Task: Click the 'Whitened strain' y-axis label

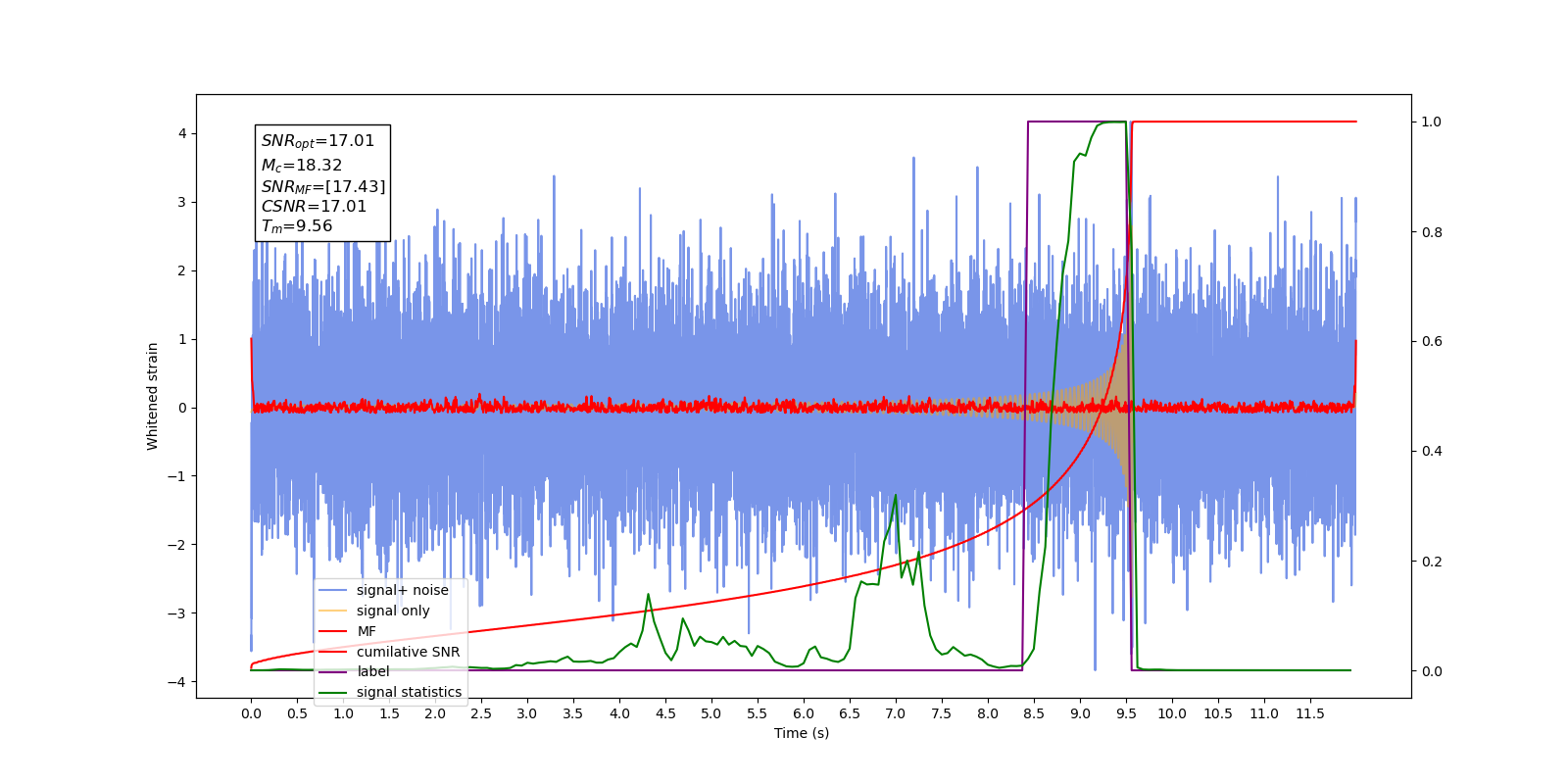Action: (153, 396)
